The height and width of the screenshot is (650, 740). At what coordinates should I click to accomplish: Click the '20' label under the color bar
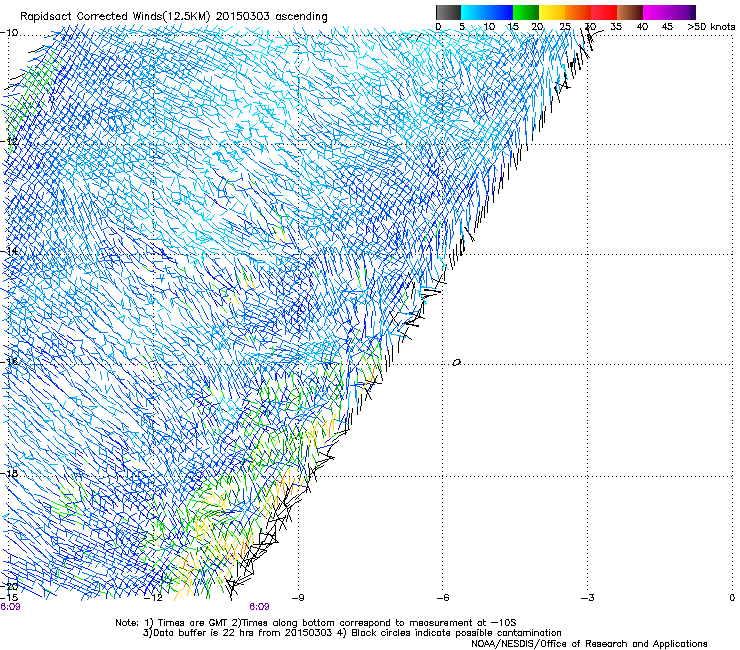pyautogui.click(x=537, y=27)
